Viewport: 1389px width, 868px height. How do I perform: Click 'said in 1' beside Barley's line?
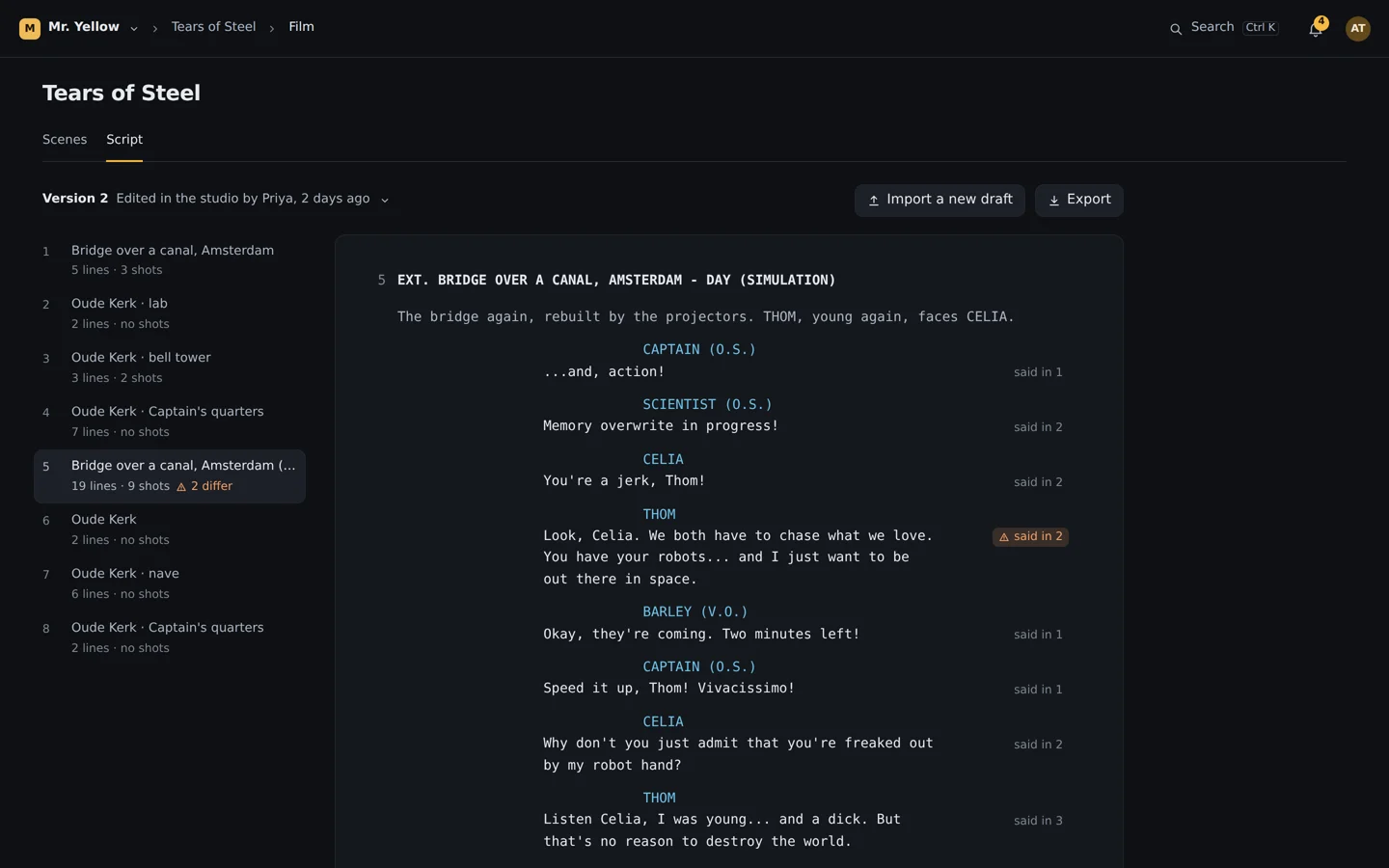(1038, 635)
